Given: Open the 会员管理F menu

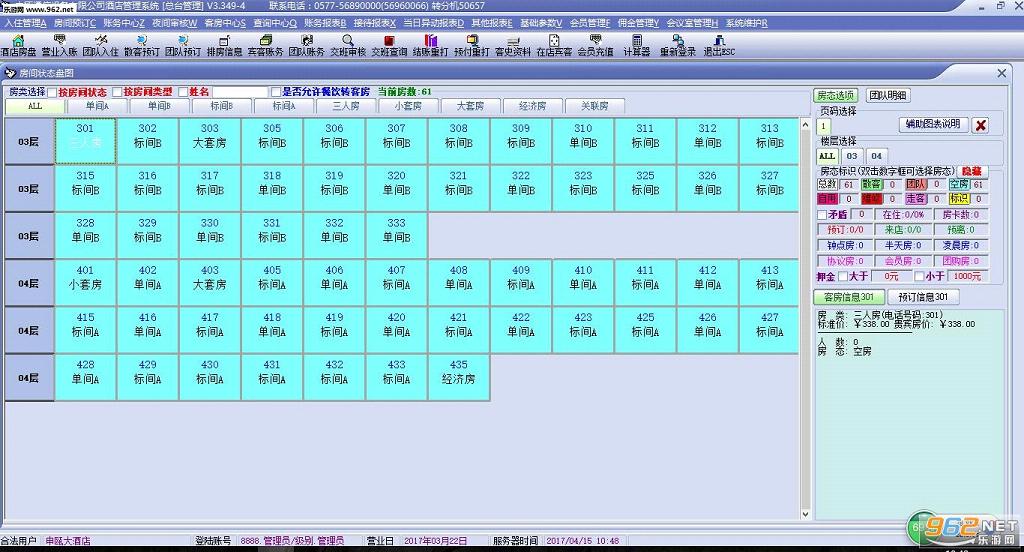Looking at the screenshot, I should (590, 23).
